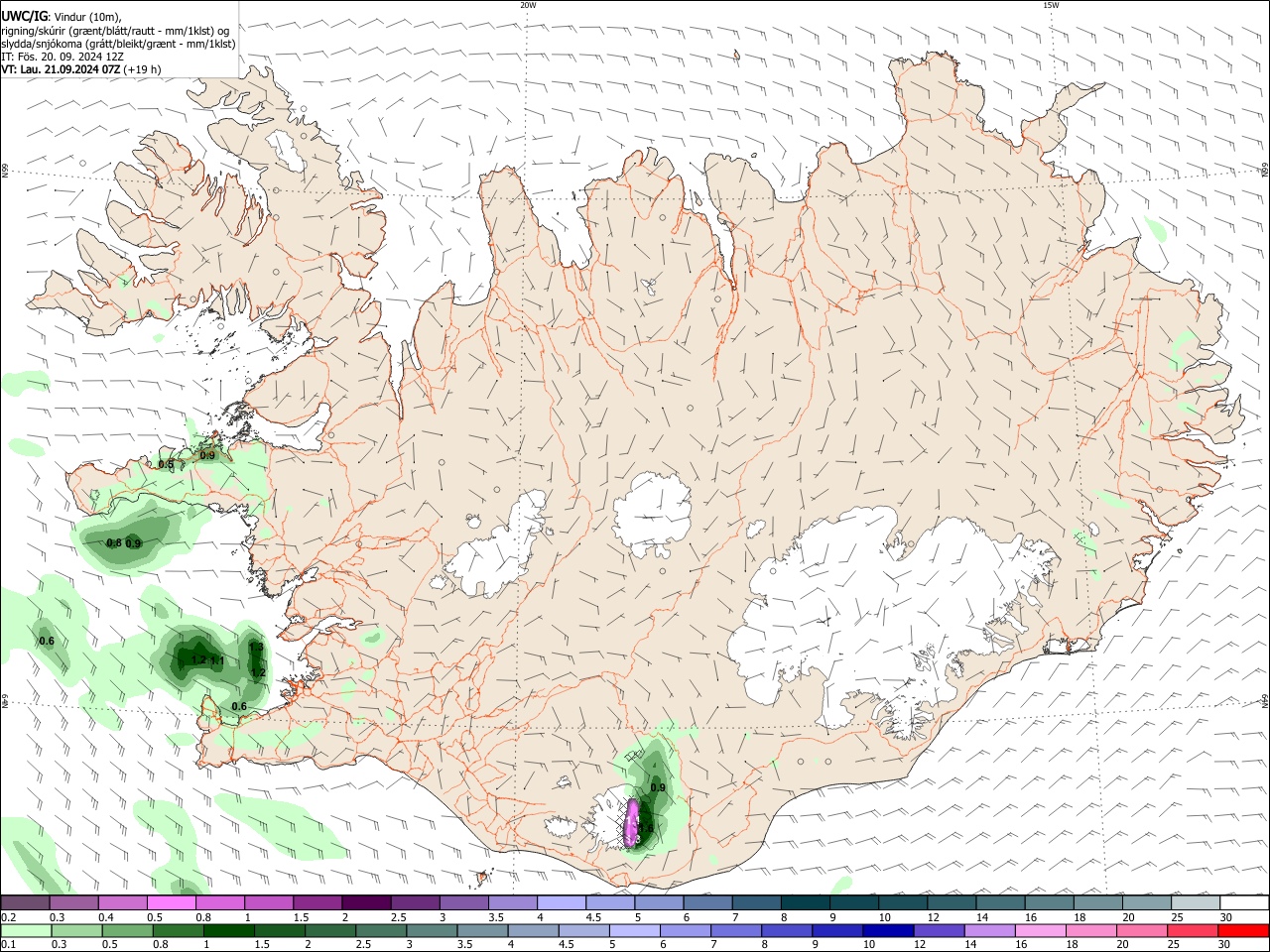The width and height of the screenshot is (1270, 952).
Task: Select the pale grey 25 swatch, upper legend
Action: click(x=1196, y=902)
